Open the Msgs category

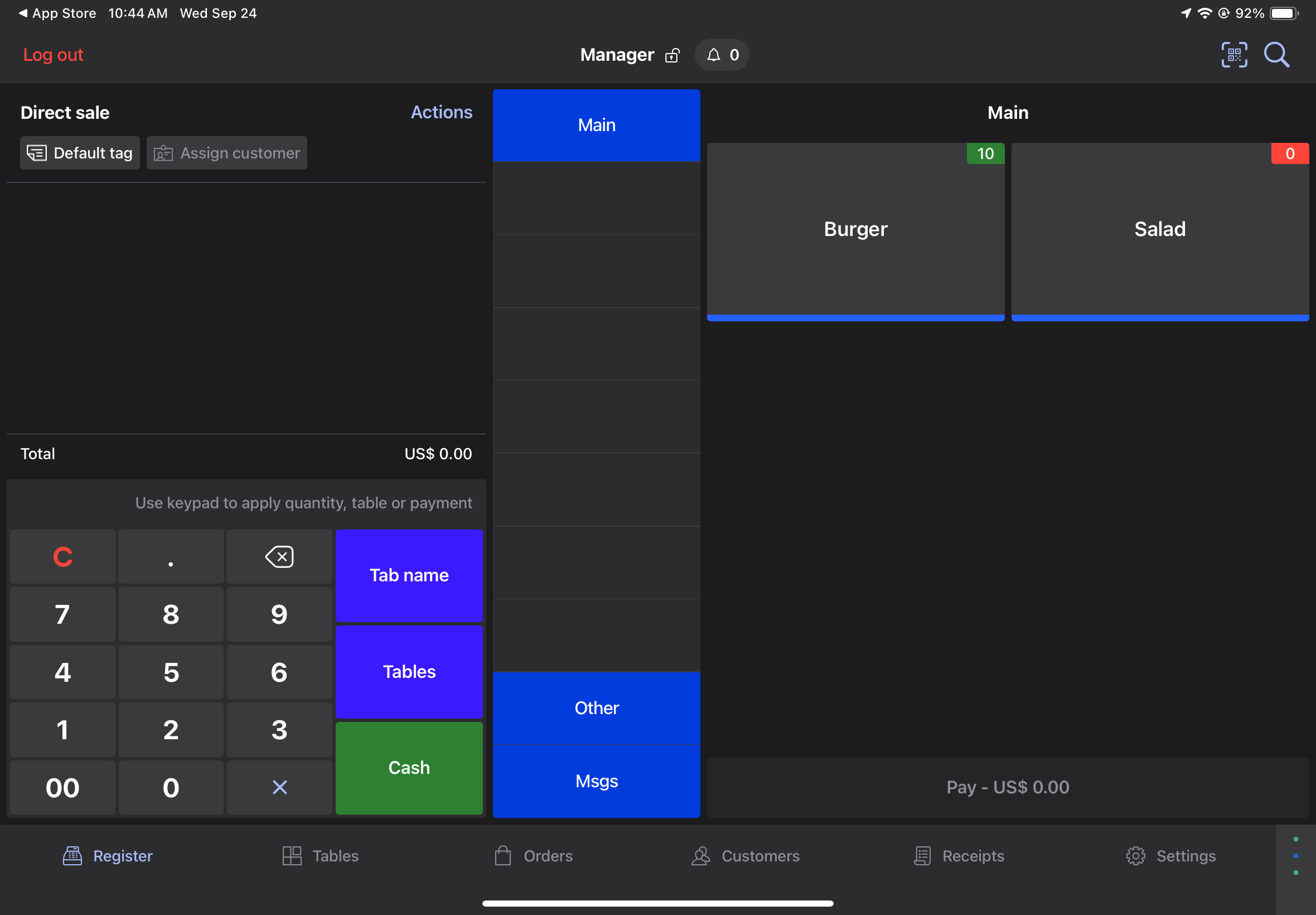[597, 781]
